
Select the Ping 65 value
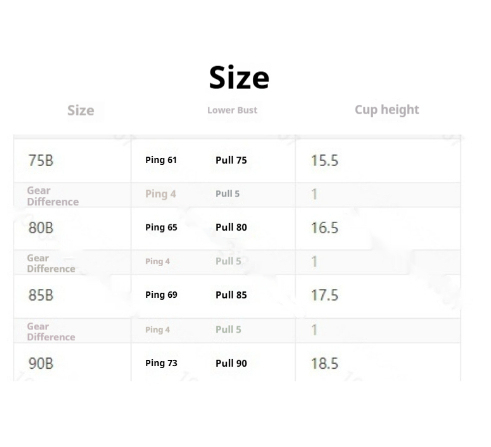(161, 227)
